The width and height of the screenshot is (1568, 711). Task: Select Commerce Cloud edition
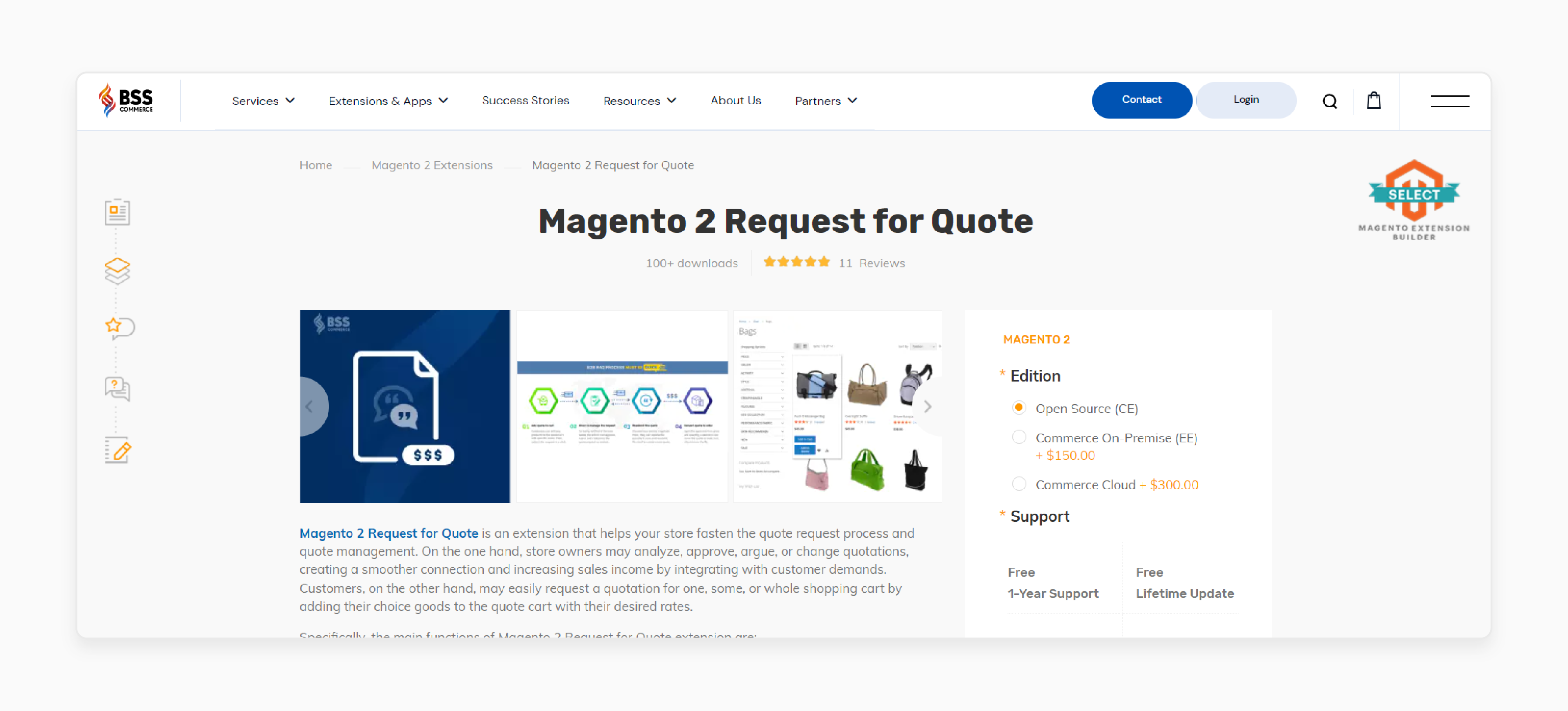(x=1018, y=484)
